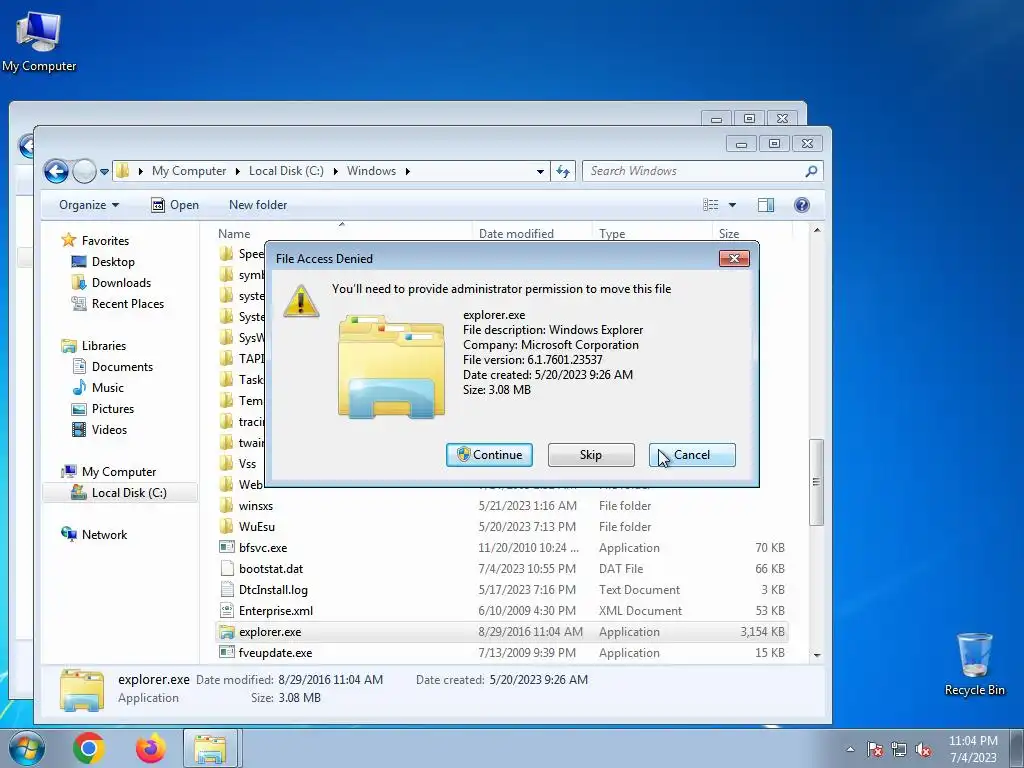1024x768 pixels.
Task: Select DtcInstall.log file
Action: 501,590
